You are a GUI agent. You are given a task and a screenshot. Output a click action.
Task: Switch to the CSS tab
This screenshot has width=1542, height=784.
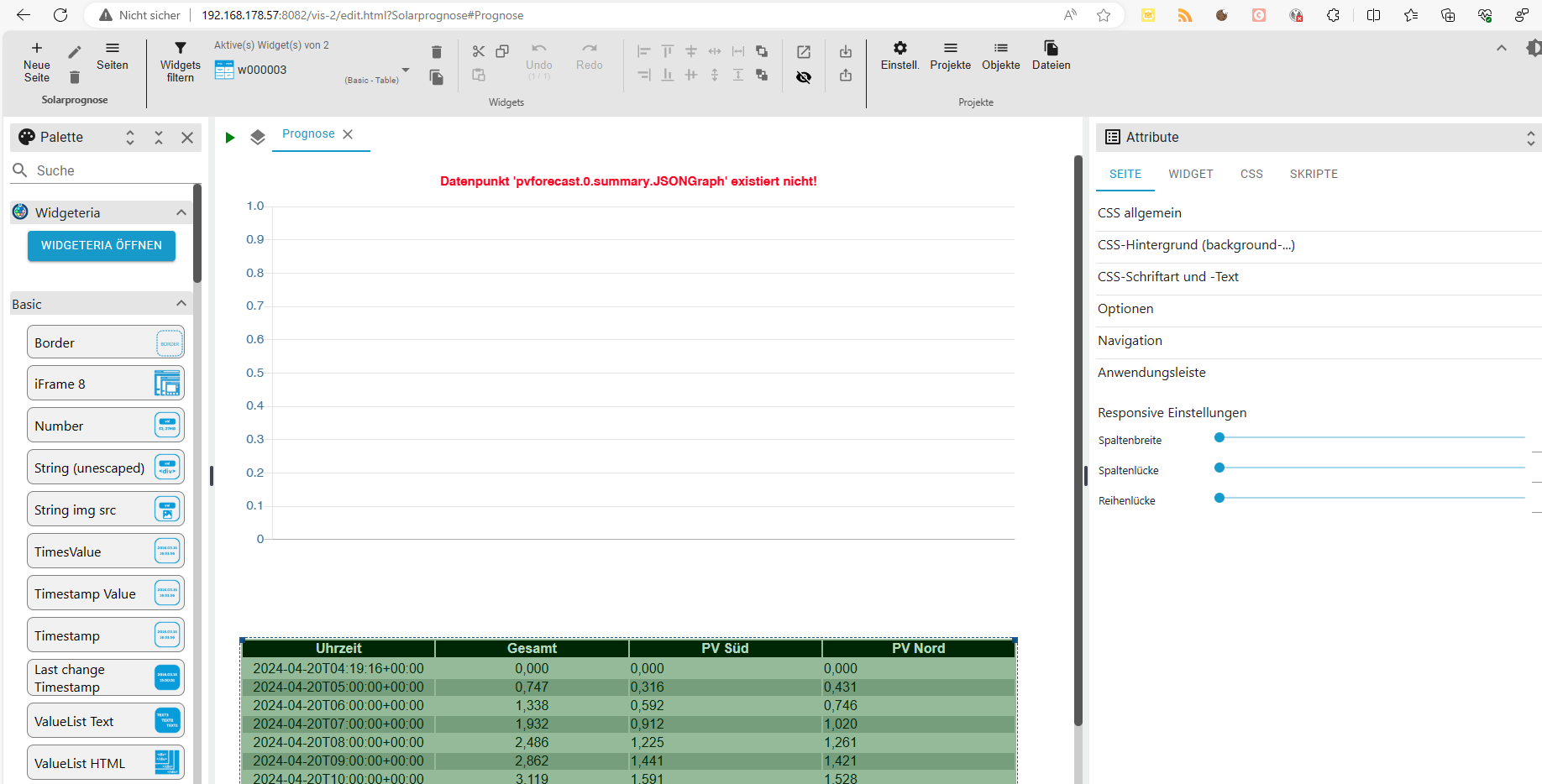click(1251, 174)
